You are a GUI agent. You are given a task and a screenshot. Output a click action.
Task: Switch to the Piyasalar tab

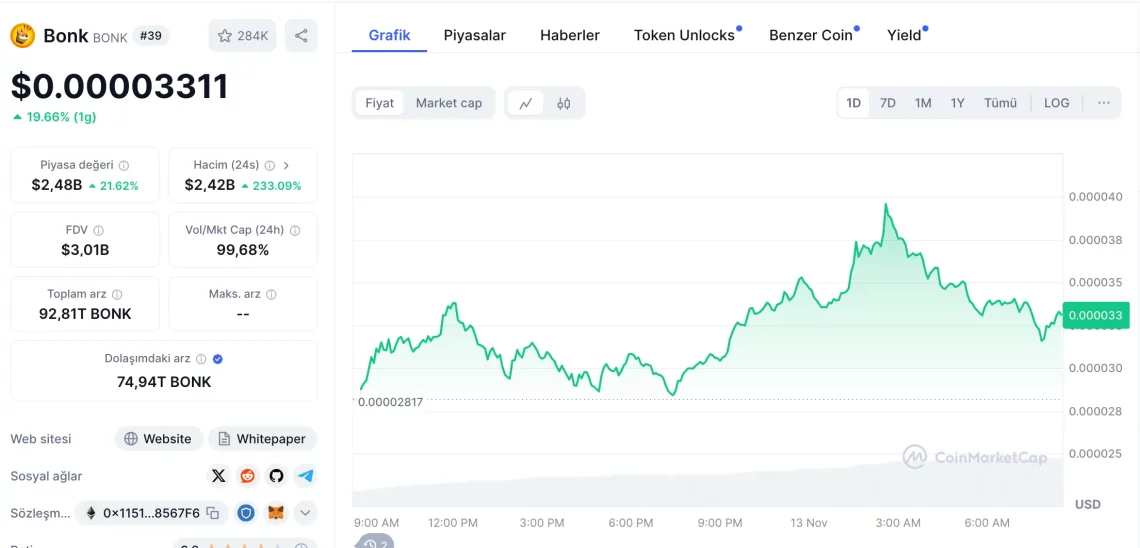(475, 35)
